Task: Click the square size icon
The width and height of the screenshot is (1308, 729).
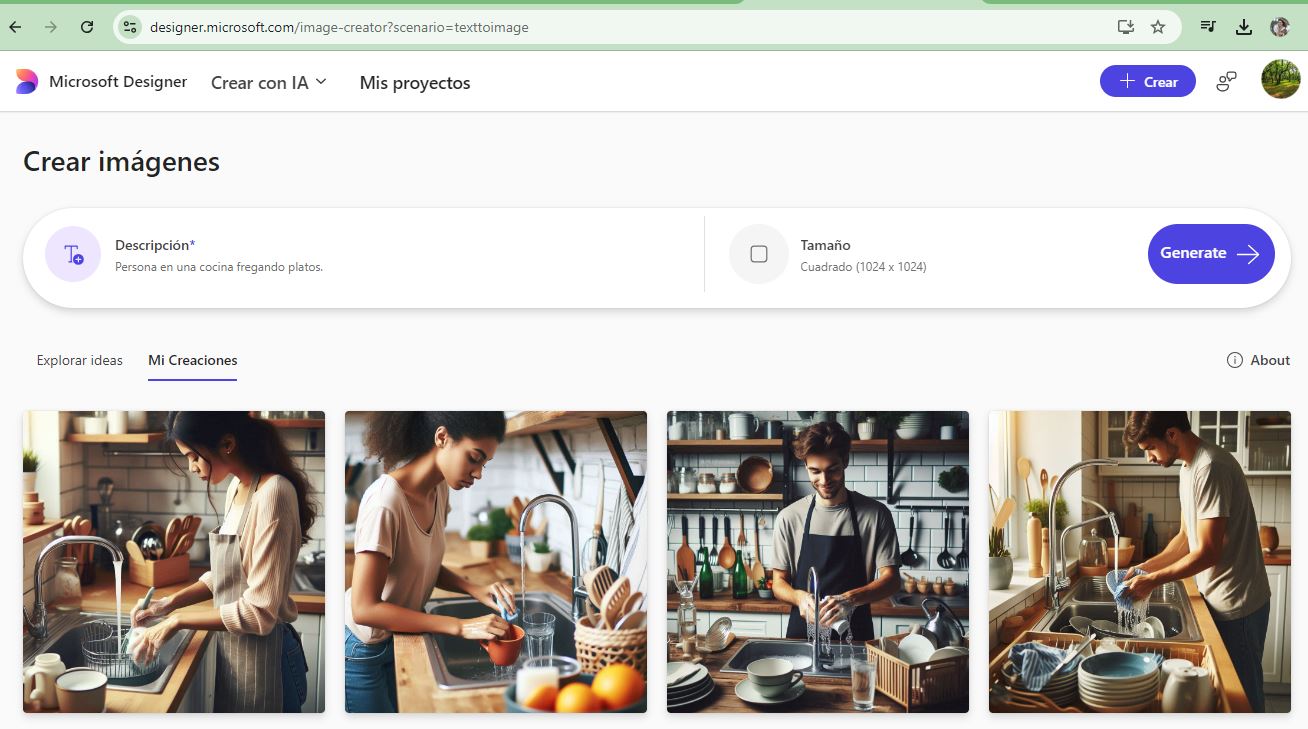Action: click(758, 254)
